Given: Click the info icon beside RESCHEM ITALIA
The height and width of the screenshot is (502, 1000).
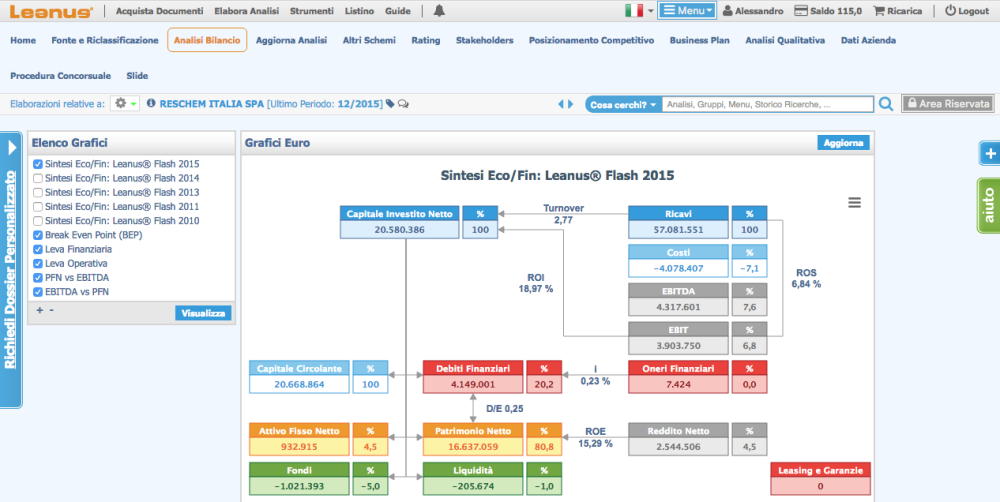Looking at the screenshot, I should [x=151, y=103].
